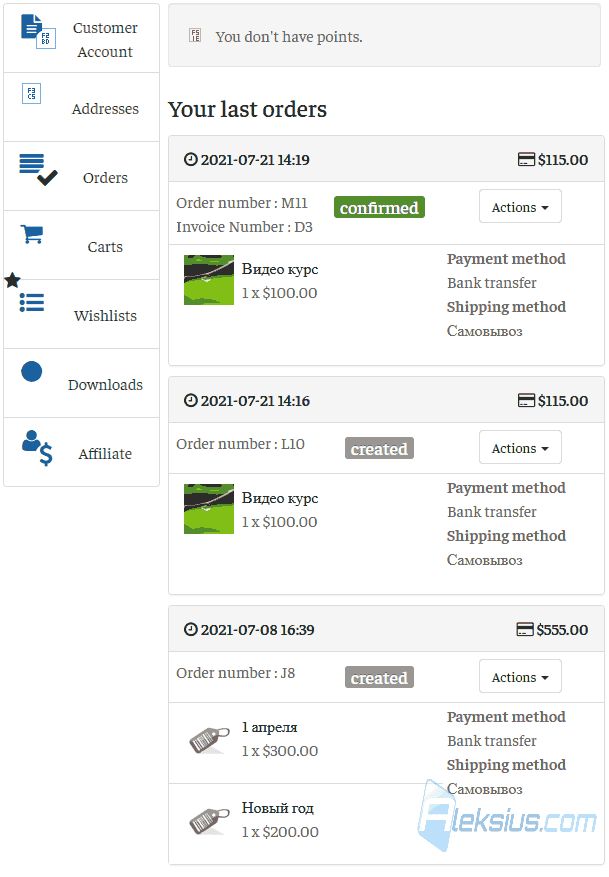The width and height of the screenshot is (609, 877).
Task: Click the Affiliate user-dollar icon
Action: 37,448
